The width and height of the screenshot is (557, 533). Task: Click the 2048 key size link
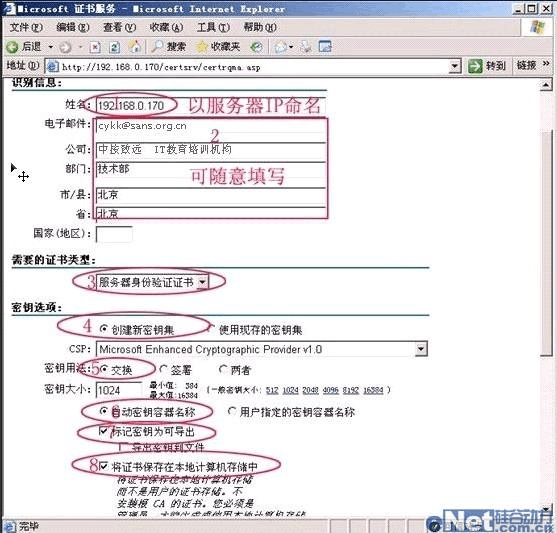click(x=310, y=390)
